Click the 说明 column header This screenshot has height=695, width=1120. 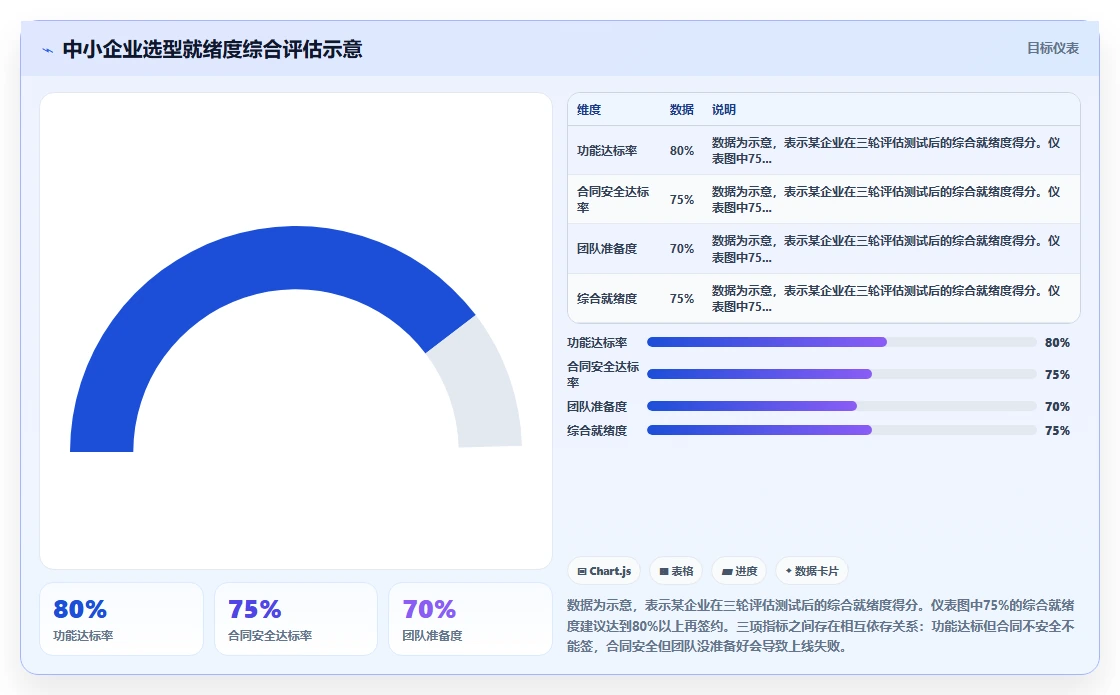tap(724, 110)
